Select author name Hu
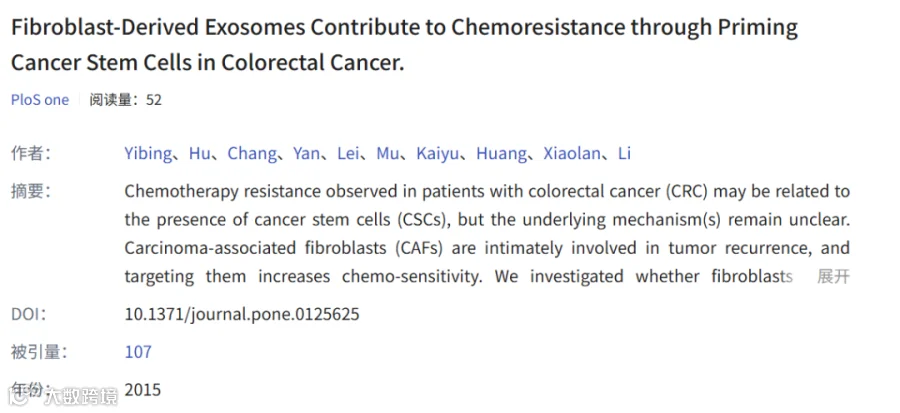900x413 pixels. click(x=199, y=153)
